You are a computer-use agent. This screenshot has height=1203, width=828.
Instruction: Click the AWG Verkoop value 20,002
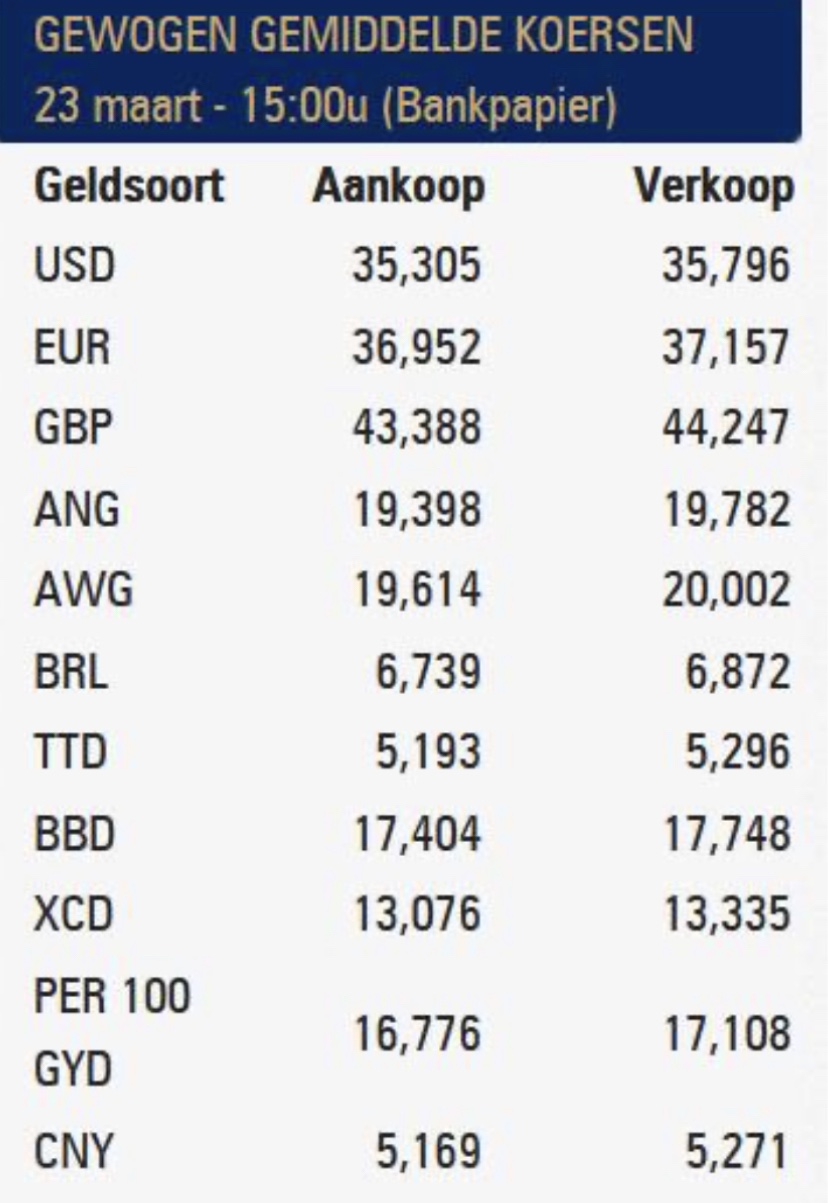point(725,591)
